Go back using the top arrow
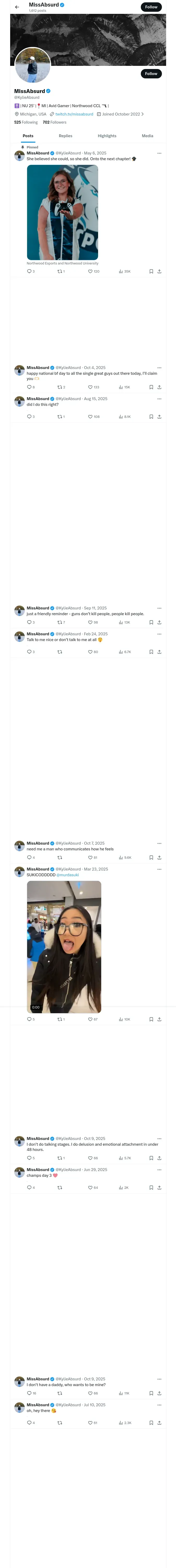Viewport: 176px width, 1568px height. [17, 7]
